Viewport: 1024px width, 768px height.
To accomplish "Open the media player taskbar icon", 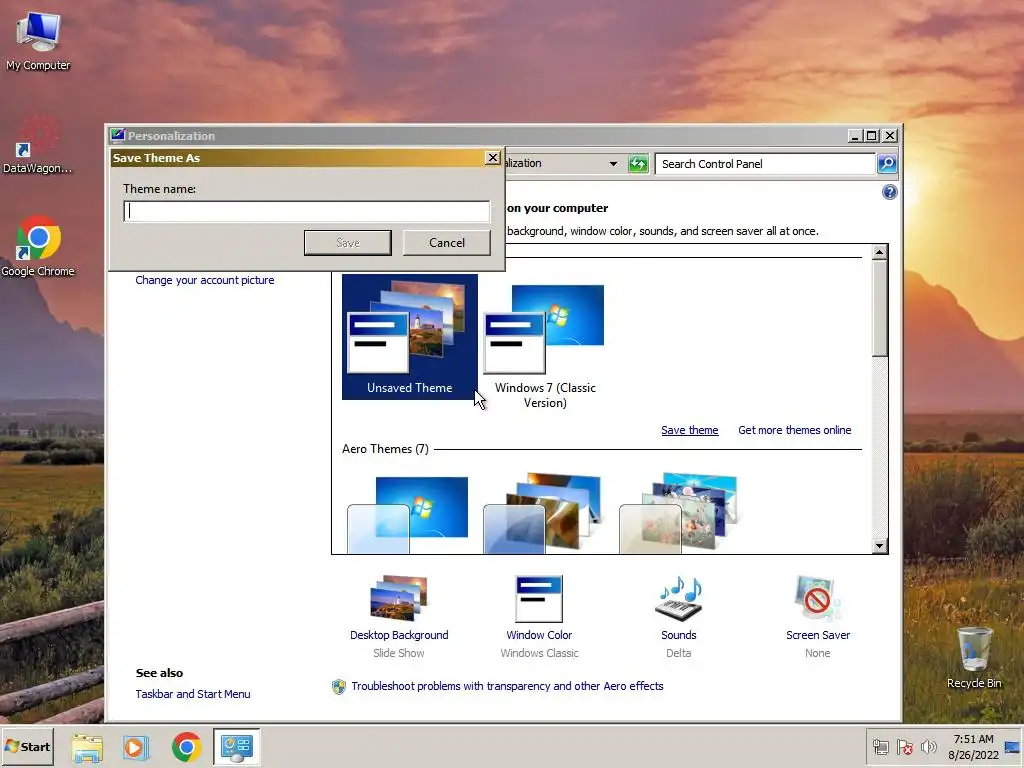I will point(136,748).
